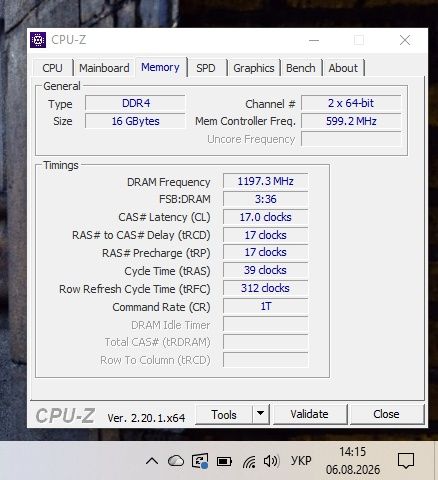Show hidden tray icons chevron
This screenshot has width=438, height=480.
[152, 461]
